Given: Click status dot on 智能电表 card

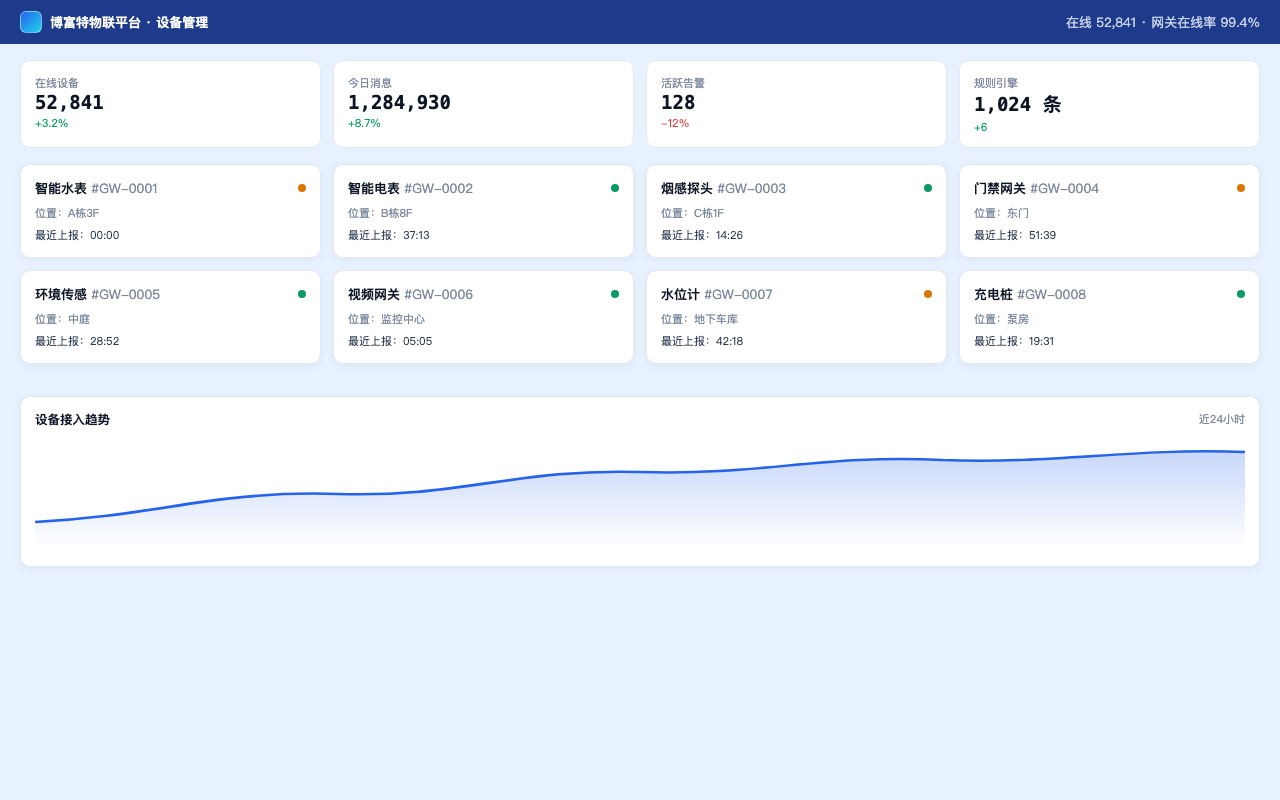Looking at the screenshot, I should click(x=615, y=188).
